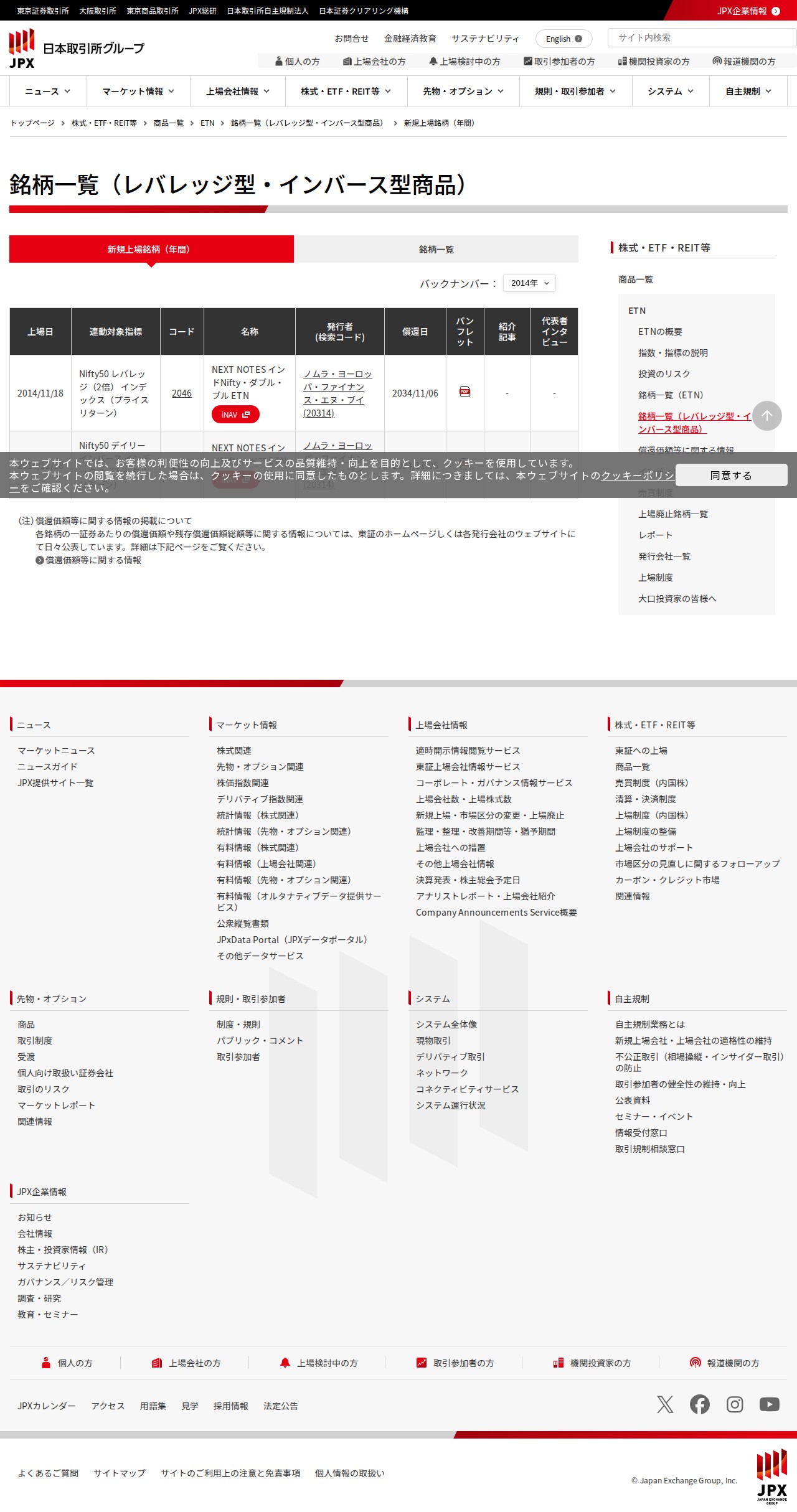Open the バックナンバー year dropdown showing 2014年
Viewport: 797px width, 1512px height.
pyautogui.click(x=529, y=283)
